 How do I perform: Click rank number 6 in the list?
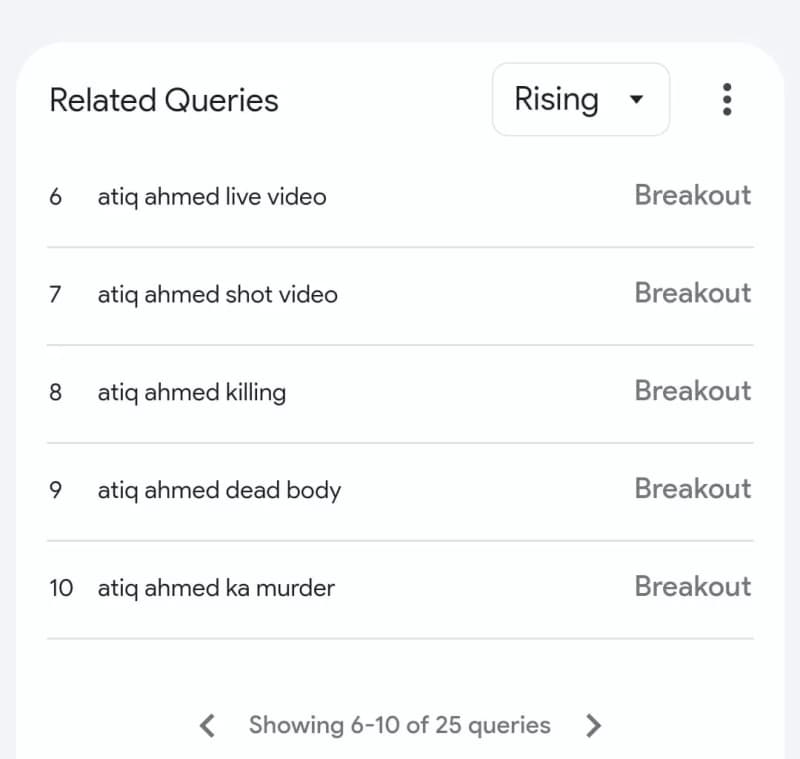[55, 197]
